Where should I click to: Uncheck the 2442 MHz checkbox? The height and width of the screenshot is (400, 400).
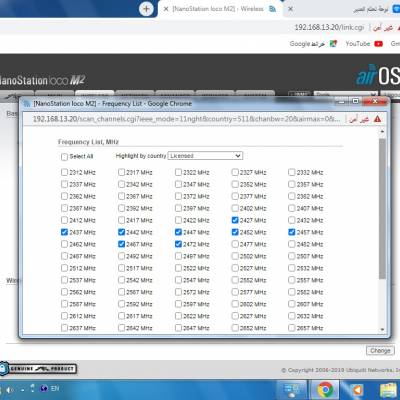(121, 232)
